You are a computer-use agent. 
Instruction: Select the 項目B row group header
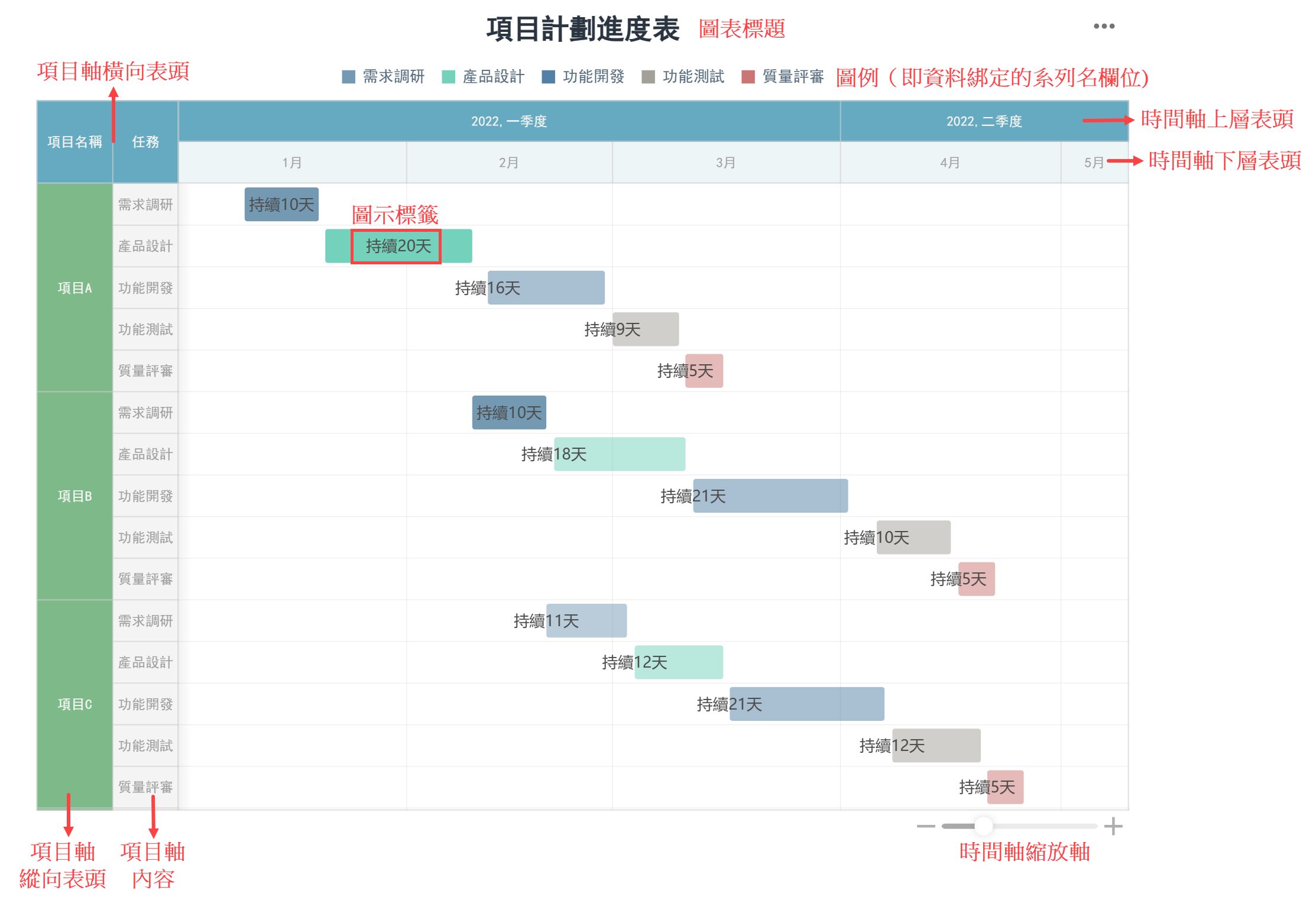click(74, 496)
